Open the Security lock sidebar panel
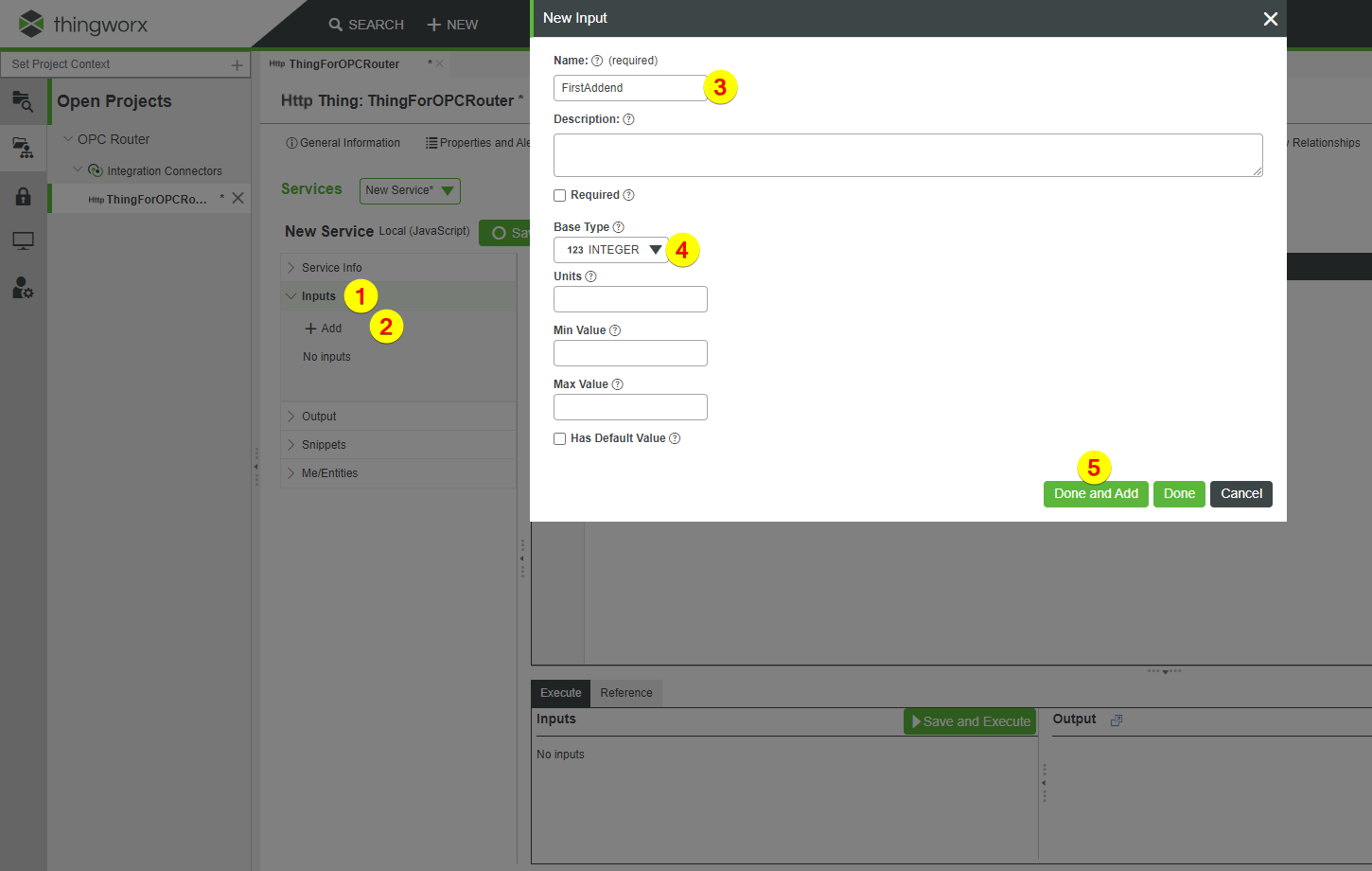Viewport: 1372px width, 871px height. 24,196
